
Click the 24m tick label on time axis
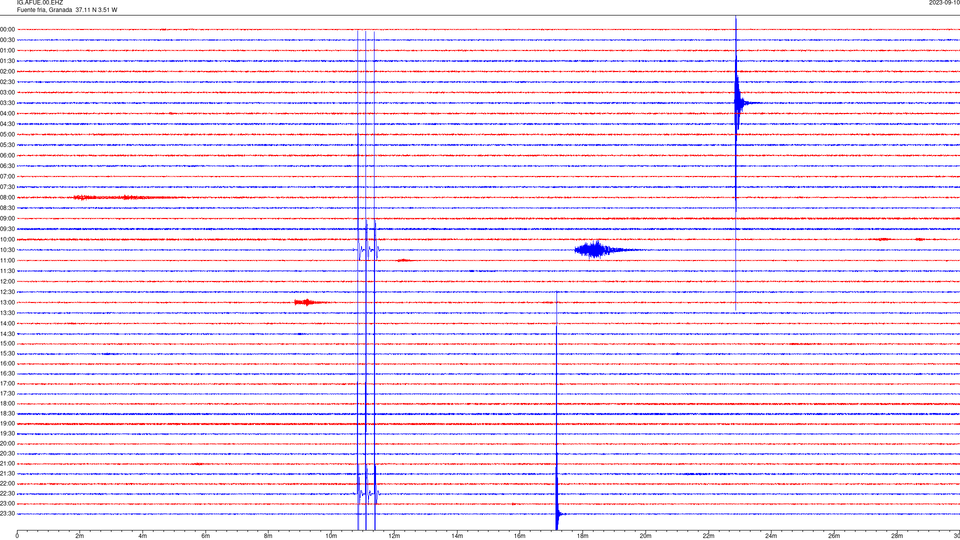tap(771, 536)
